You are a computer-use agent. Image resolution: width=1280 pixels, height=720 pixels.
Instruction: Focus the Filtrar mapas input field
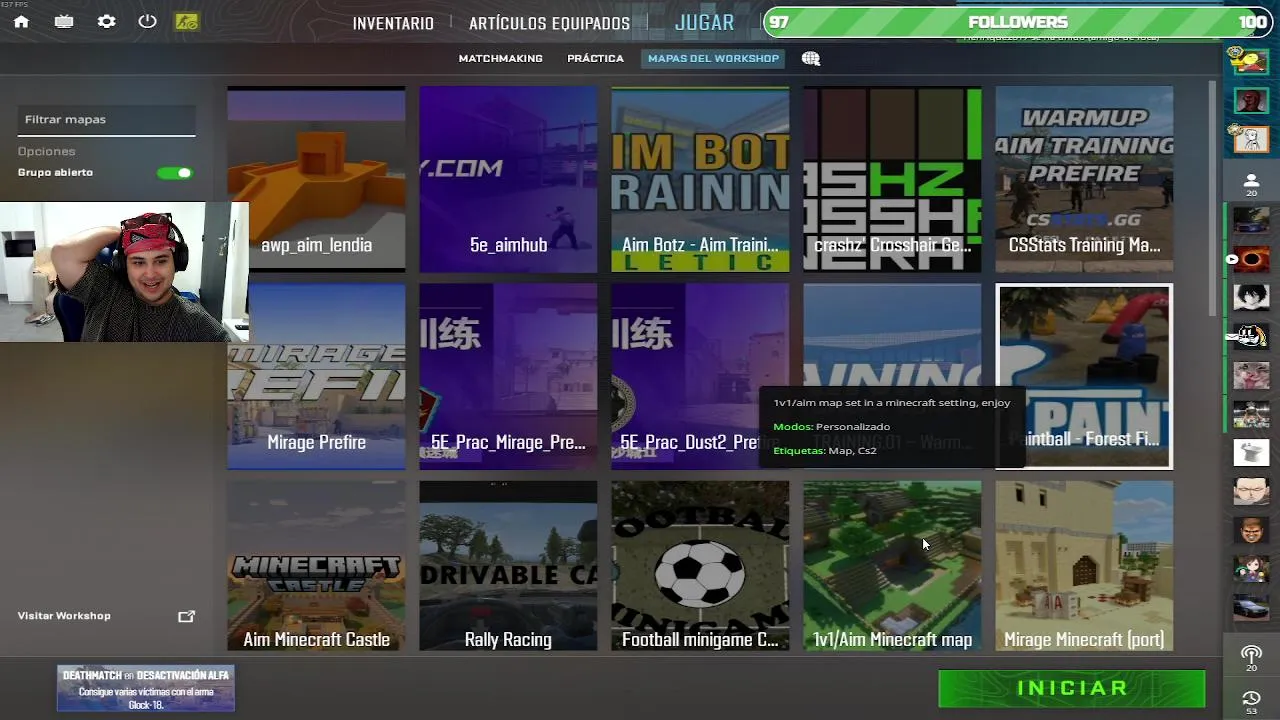pos(106,120)
